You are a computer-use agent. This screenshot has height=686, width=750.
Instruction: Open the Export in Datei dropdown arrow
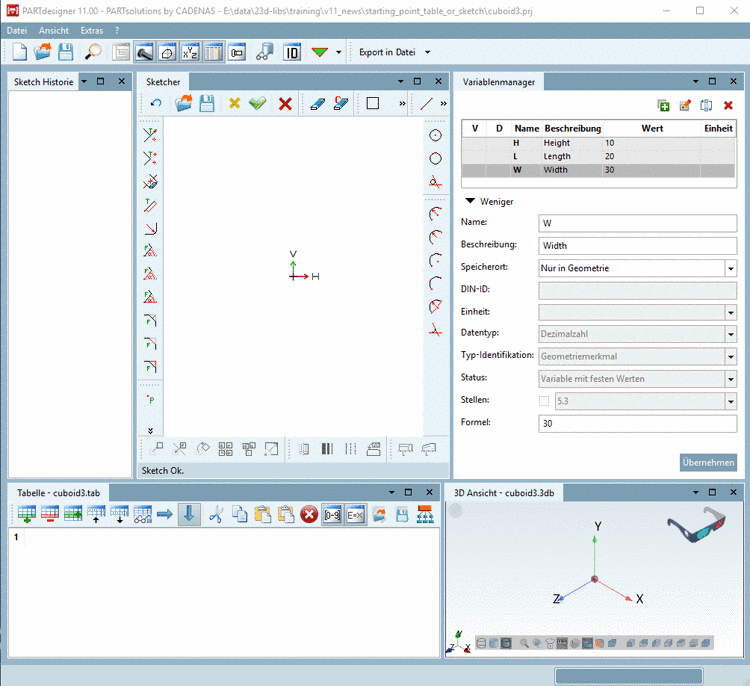pos(428,52)
